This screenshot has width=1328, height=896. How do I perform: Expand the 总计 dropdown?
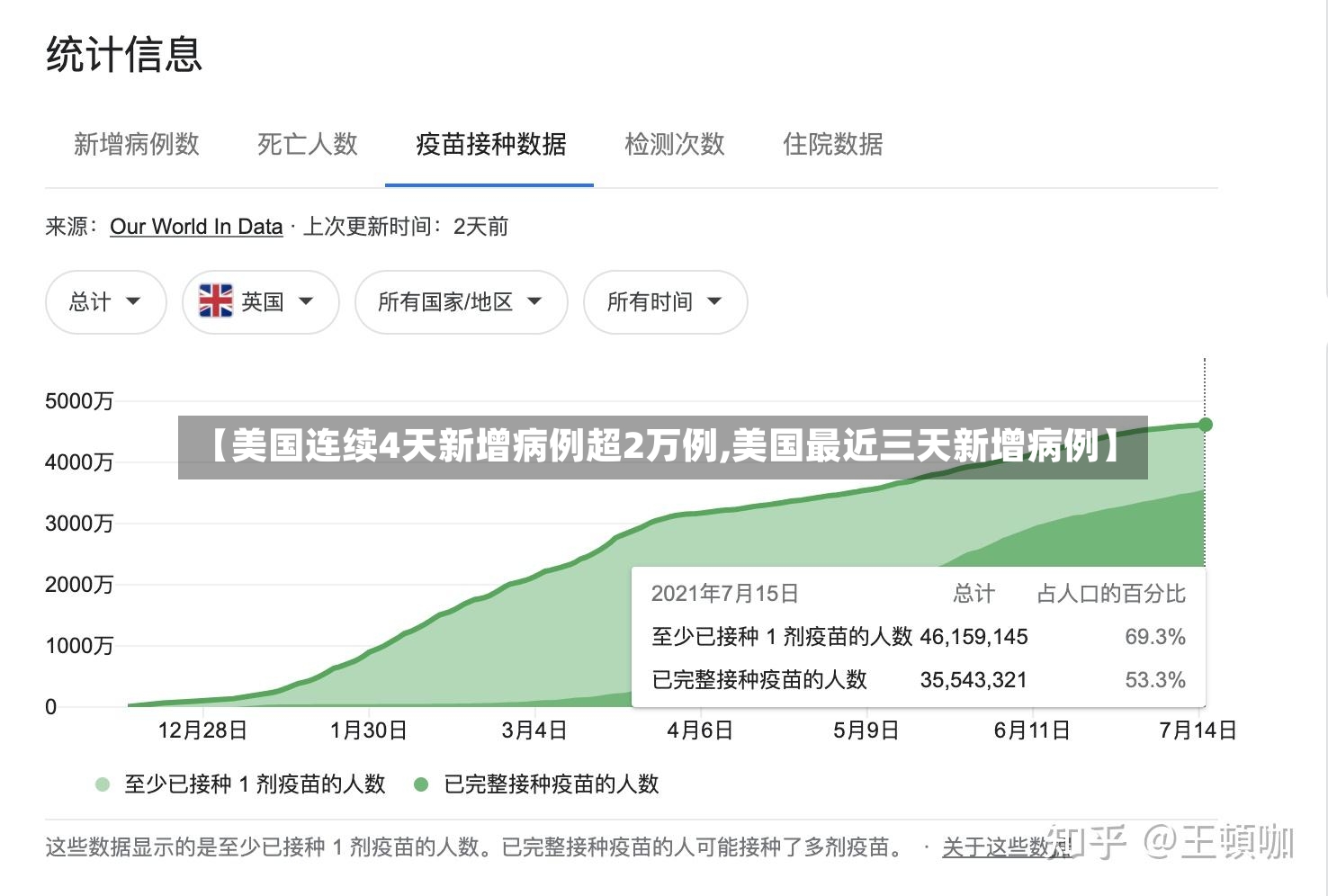point(106,302)
